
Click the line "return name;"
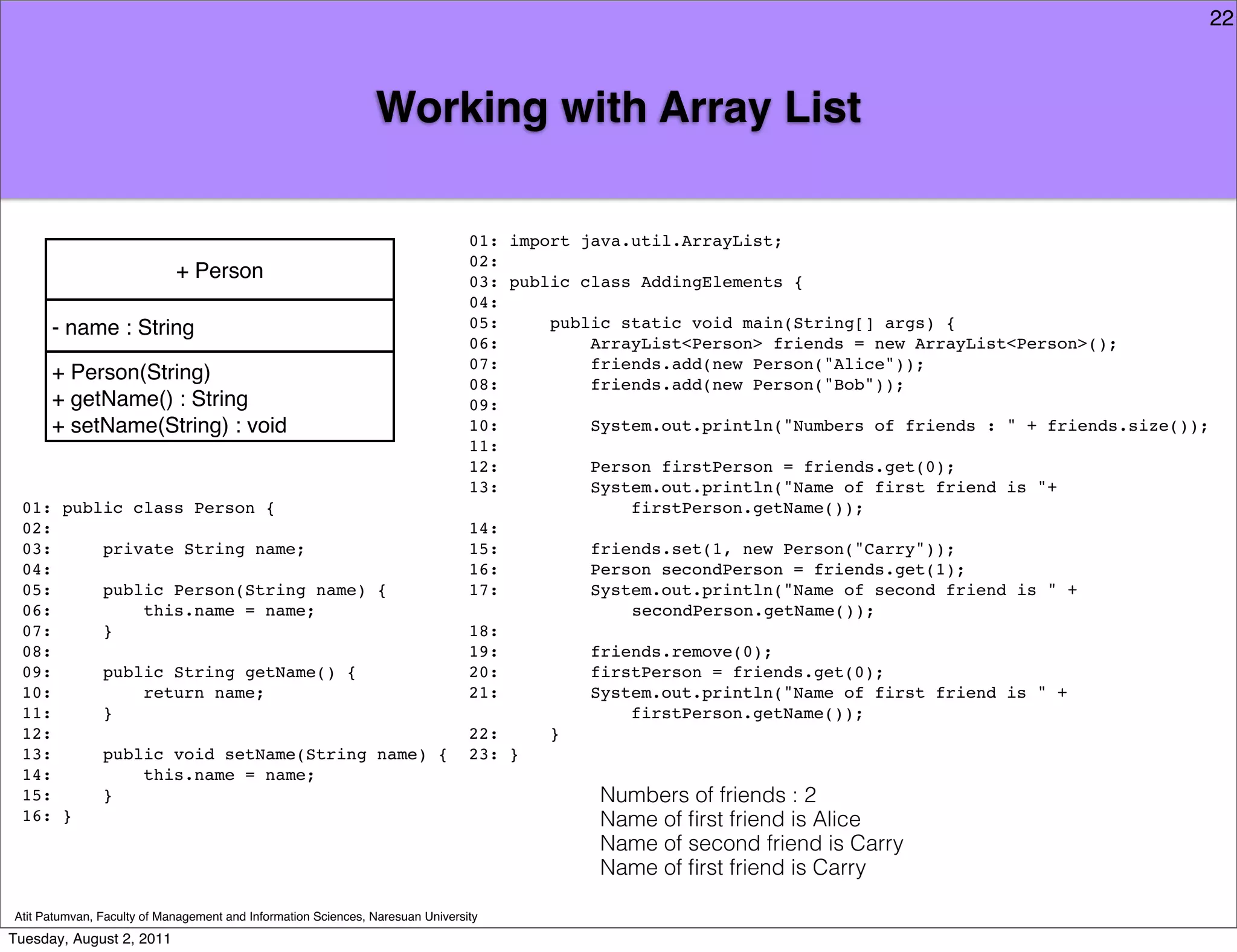[204, 693]
